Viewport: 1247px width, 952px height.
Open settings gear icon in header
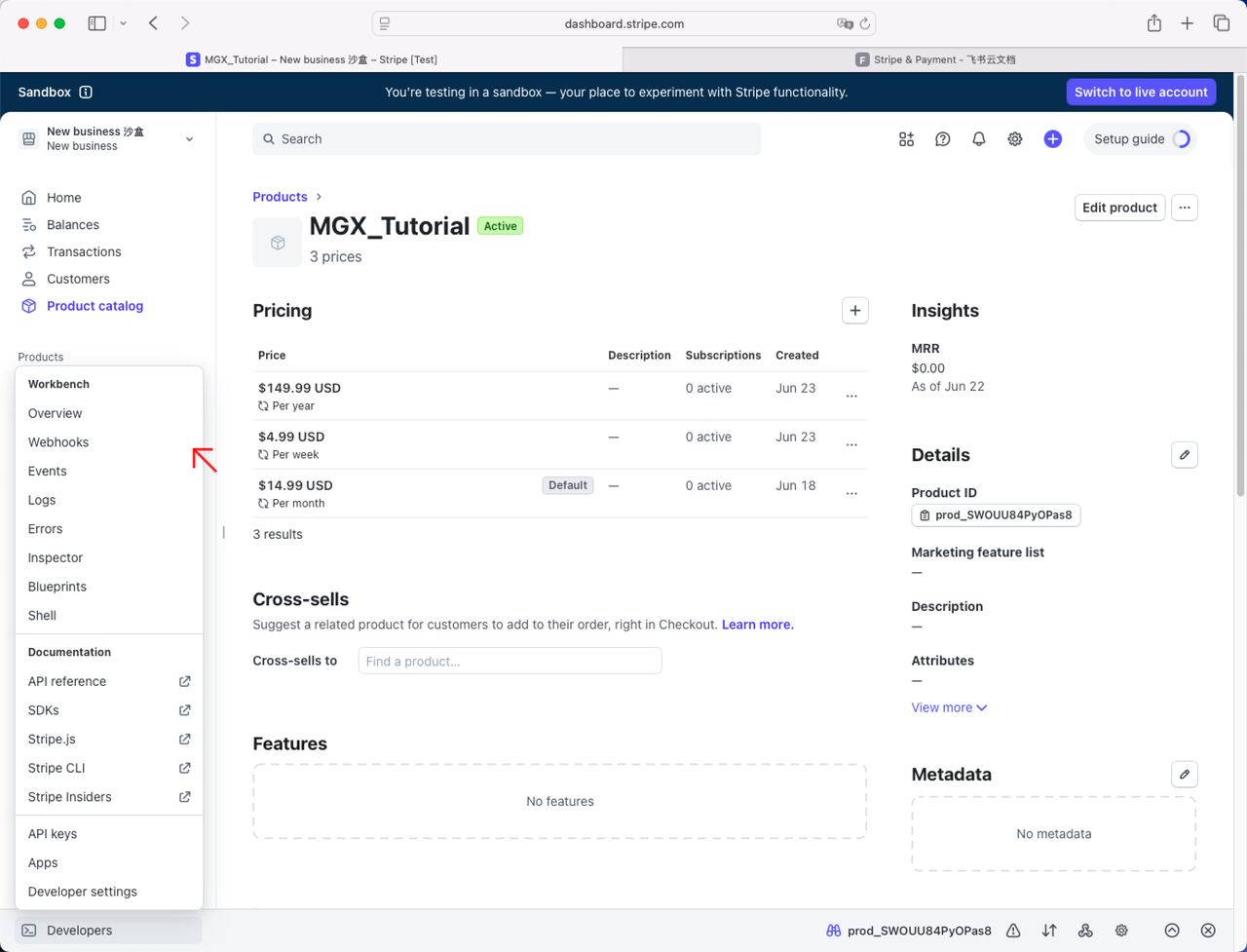[x=1015, y=139]
